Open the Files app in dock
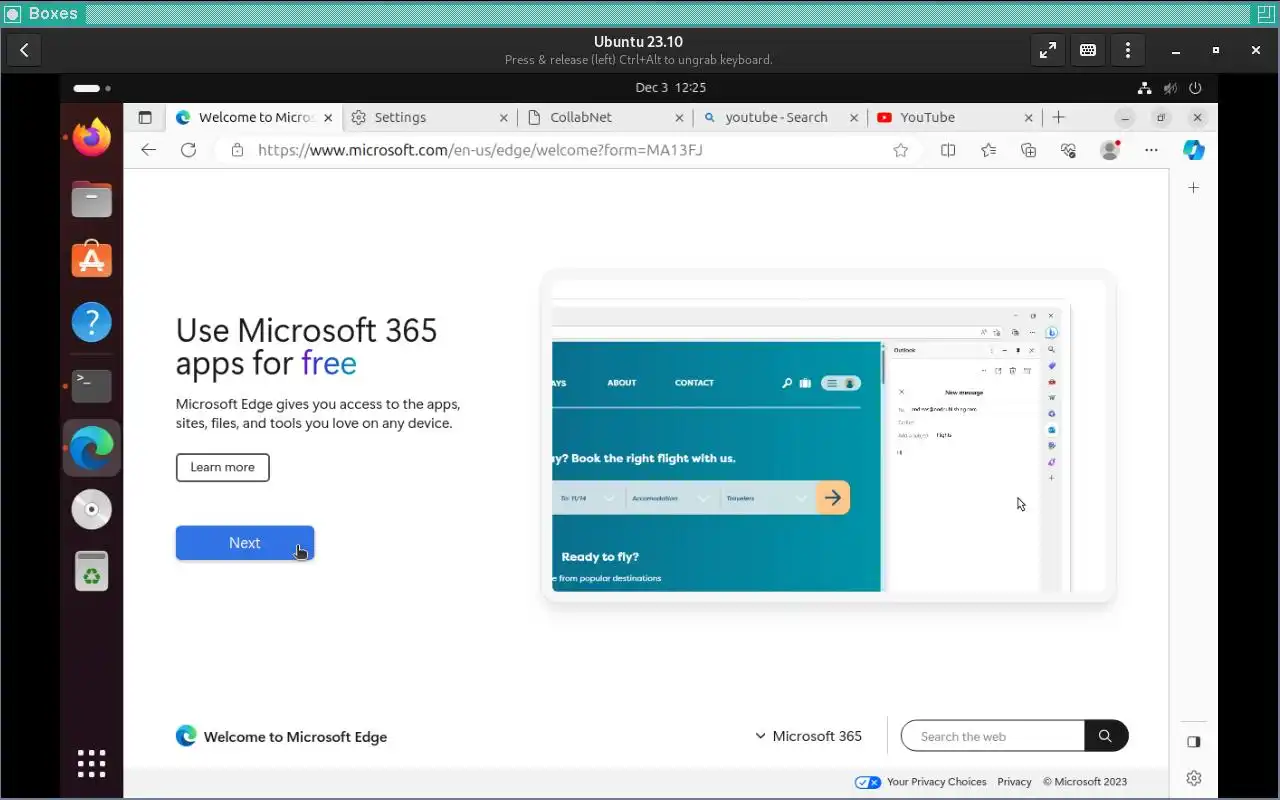1280x800 pixels. 91,199
